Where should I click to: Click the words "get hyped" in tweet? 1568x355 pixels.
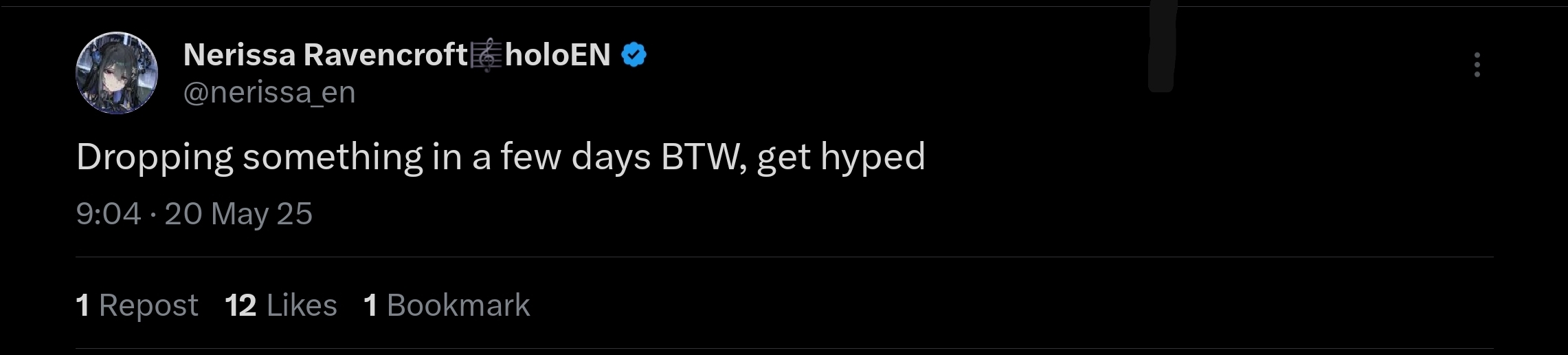pos(840,158)
